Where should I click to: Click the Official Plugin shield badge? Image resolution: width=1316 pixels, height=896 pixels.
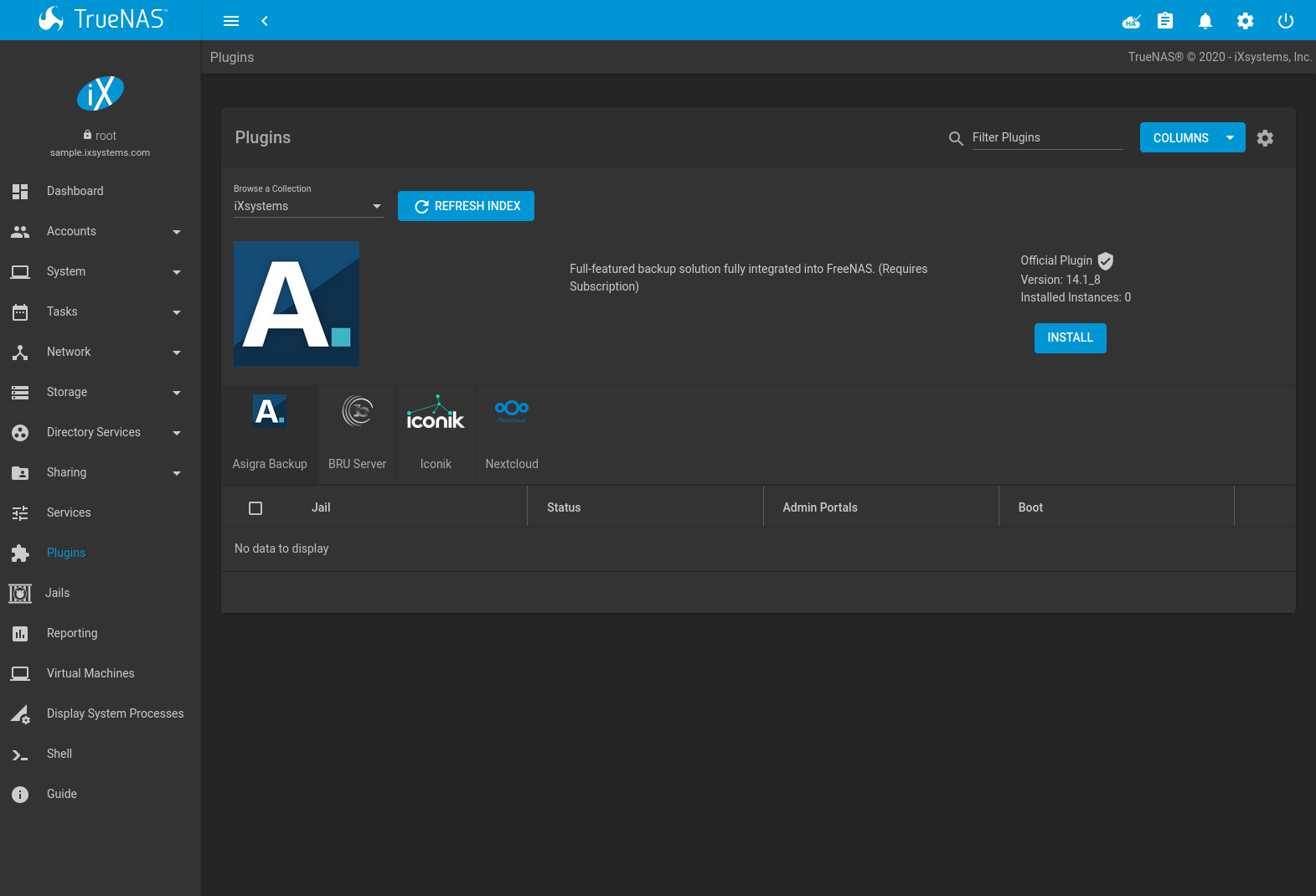click(1106, 261)
